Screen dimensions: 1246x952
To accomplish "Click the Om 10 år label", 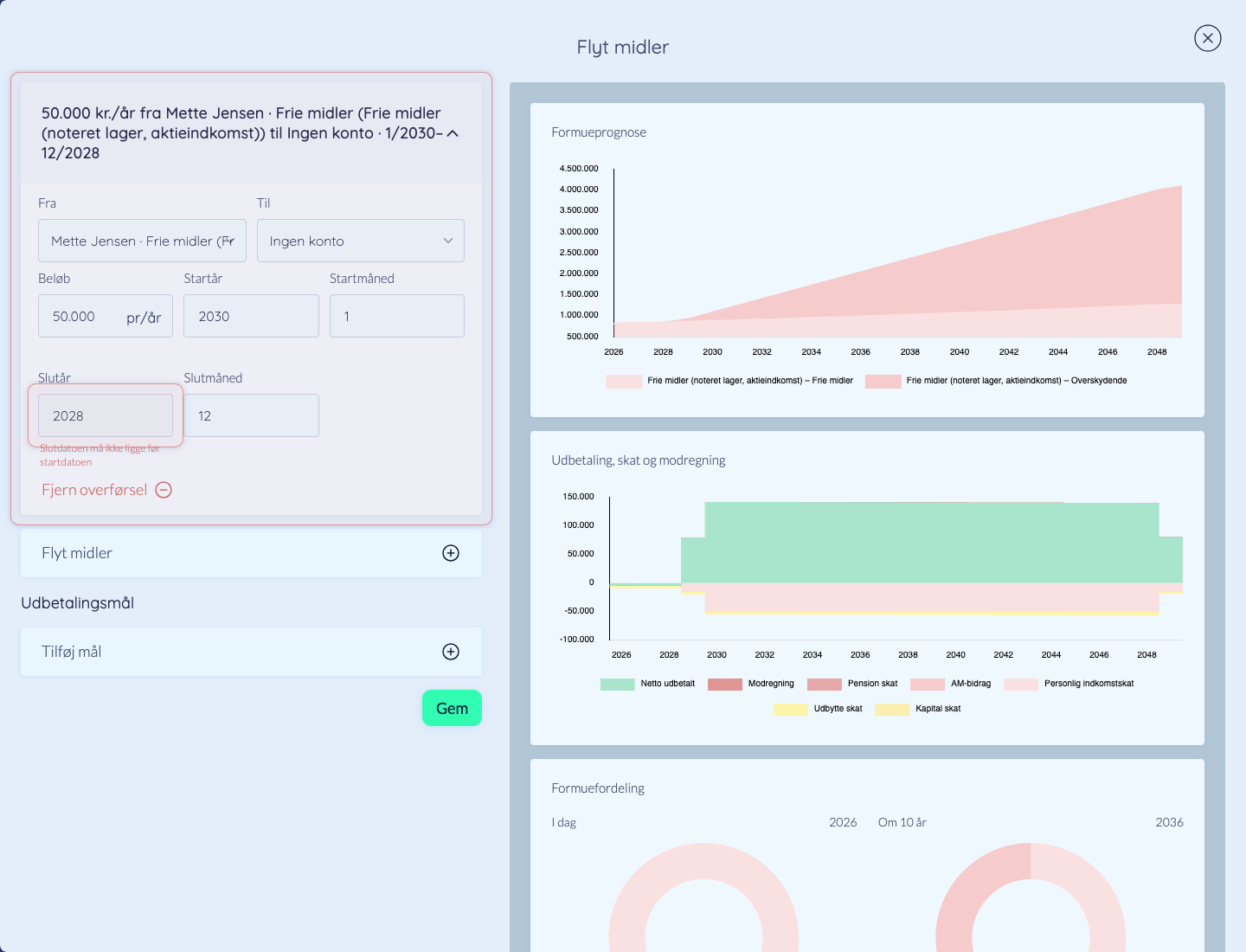I will 902,822.
